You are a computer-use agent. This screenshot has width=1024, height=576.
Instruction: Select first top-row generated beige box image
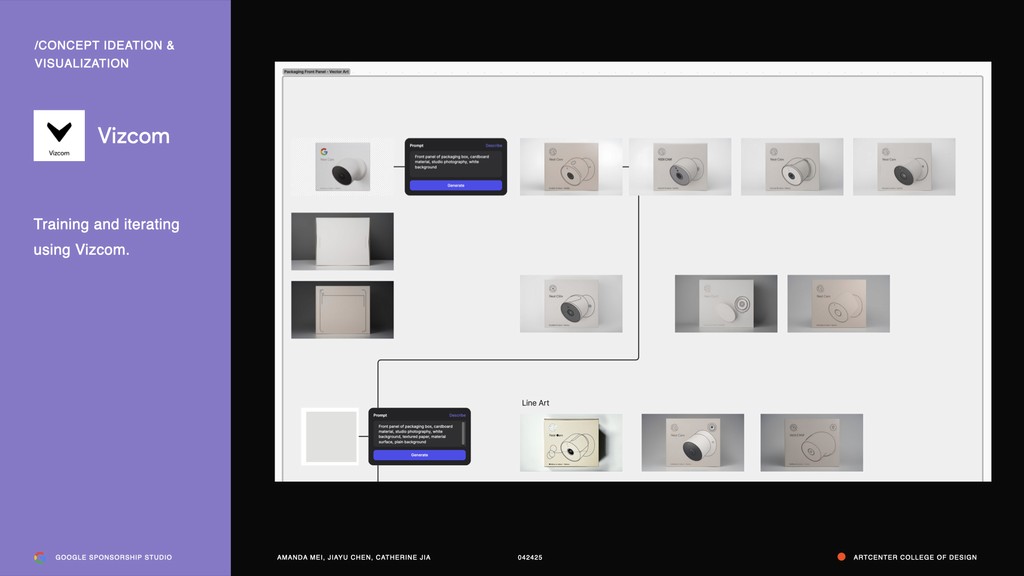pos(571,167)
